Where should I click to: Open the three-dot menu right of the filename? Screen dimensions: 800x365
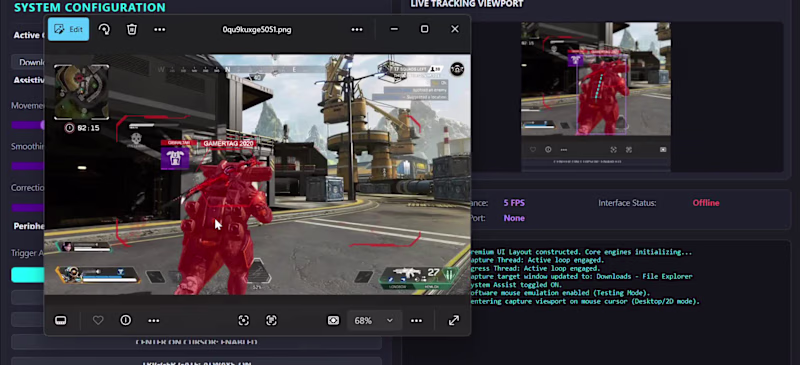pyautogui.click(x=357, y=30)
